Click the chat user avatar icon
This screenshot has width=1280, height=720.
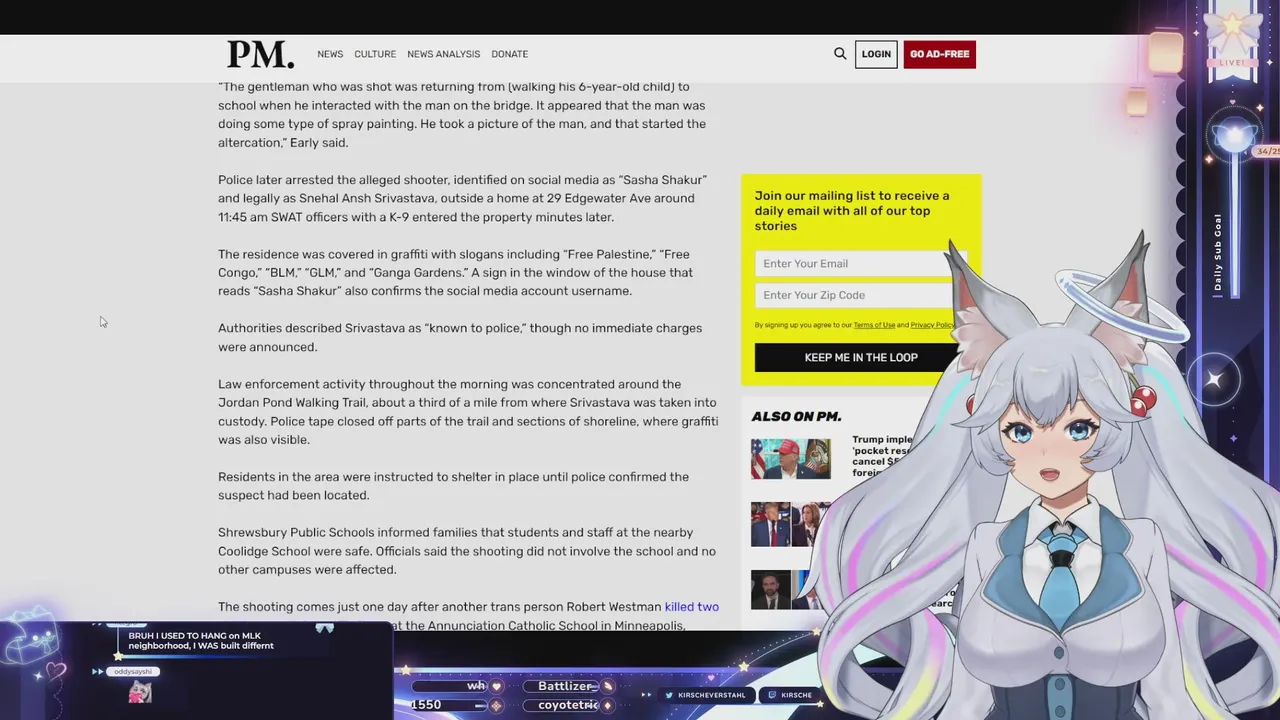click(x=140, y=692)
